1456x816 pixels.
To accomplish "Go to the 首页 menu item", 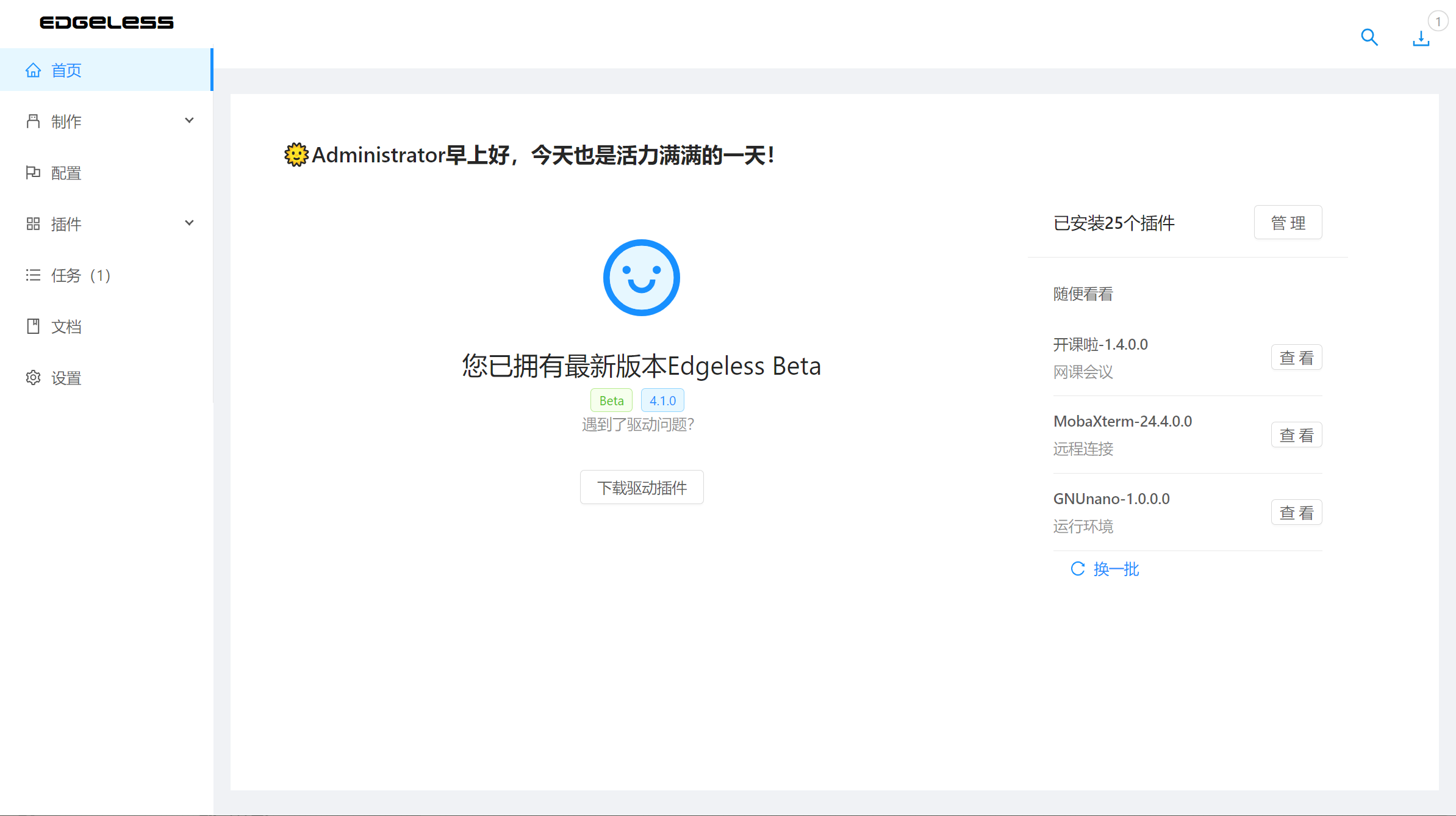I will (106, 70).
